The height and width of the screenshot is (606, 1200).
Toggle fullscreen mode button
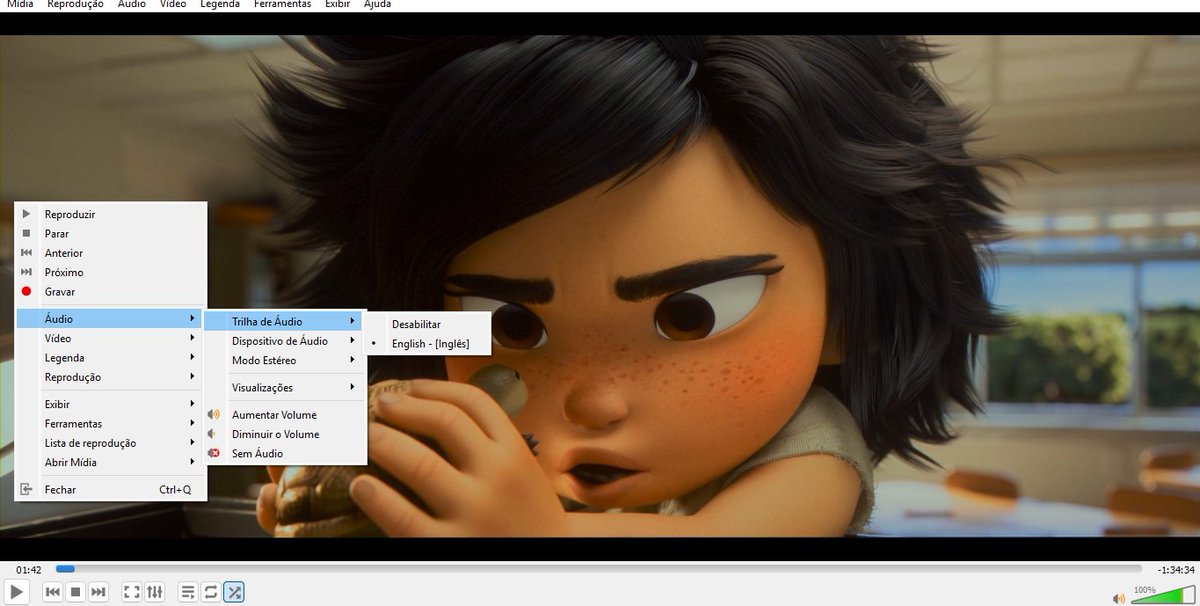coord(132,592)
